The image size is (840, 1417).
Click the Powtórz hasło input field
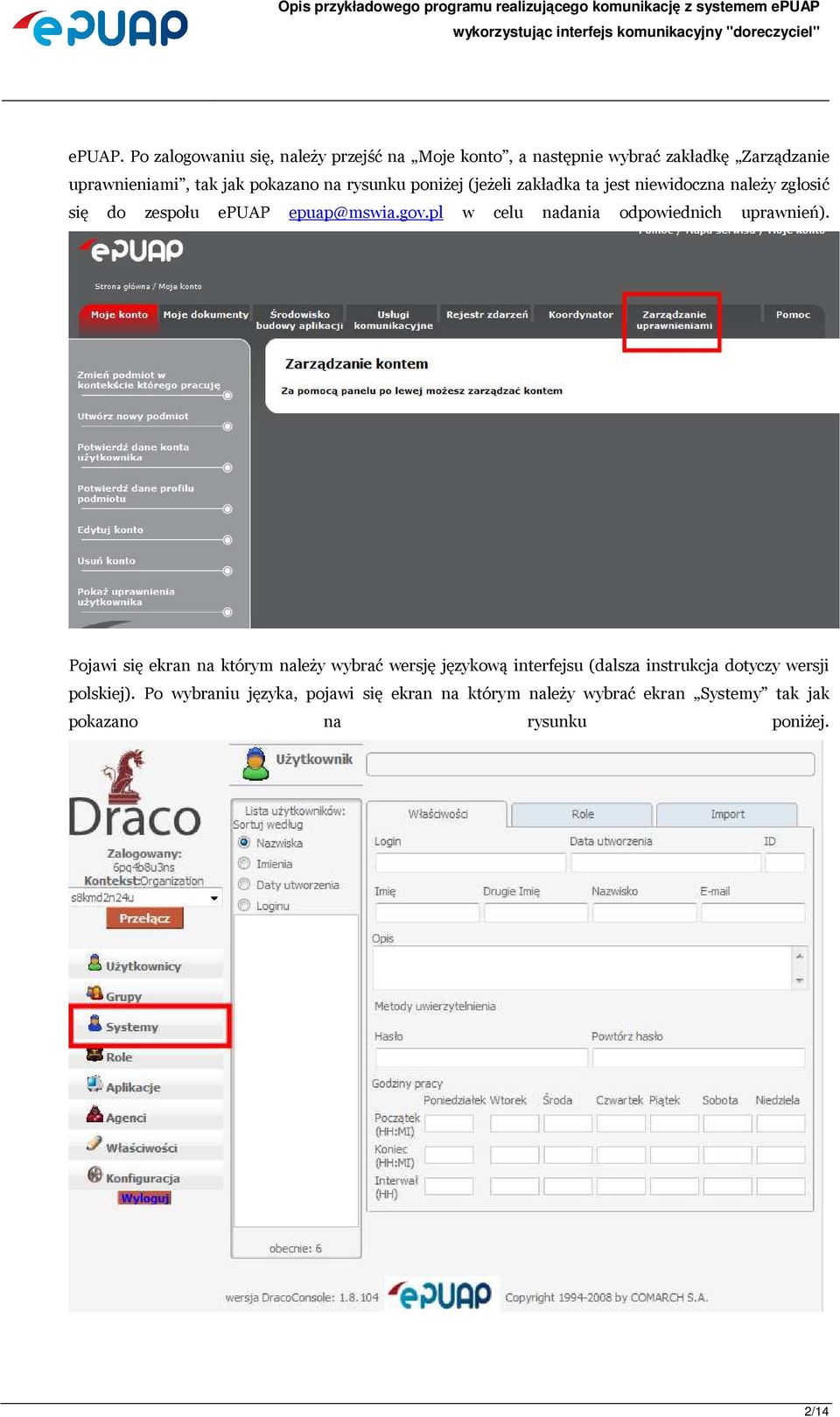[698, 1057]
